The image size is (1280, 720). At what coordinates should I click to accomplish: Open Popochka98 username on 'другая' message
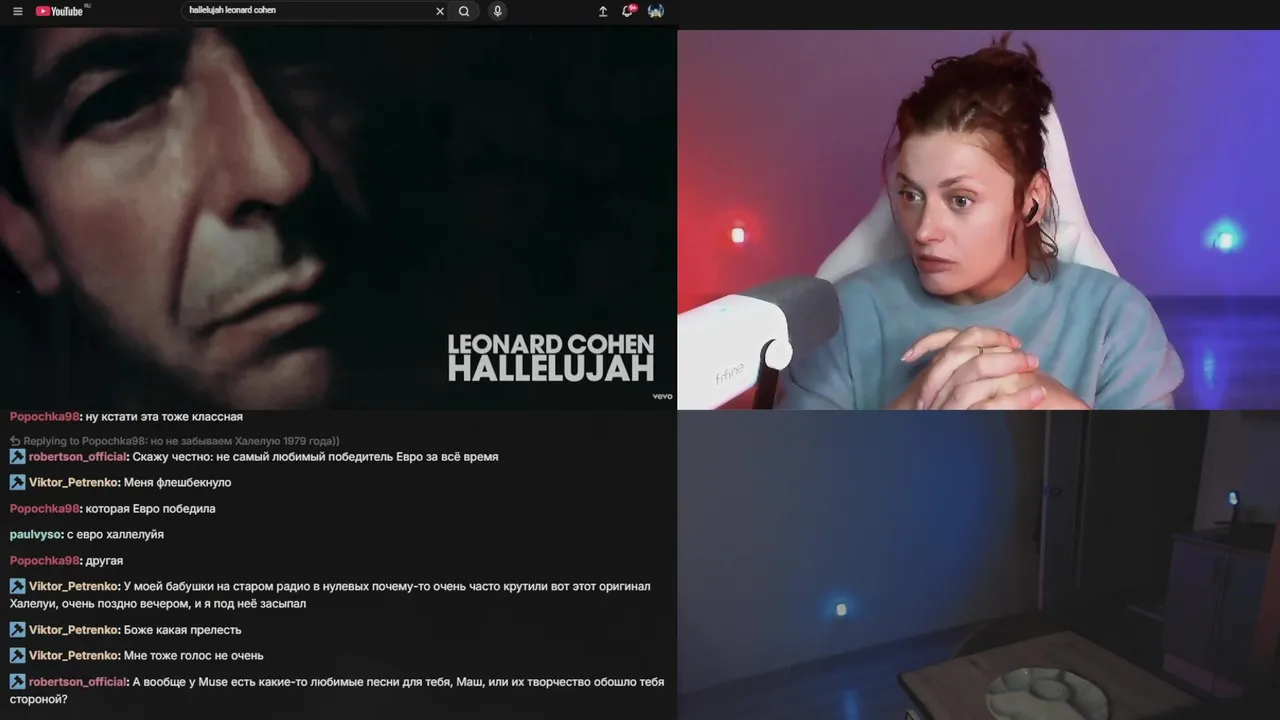click(44, 561)
